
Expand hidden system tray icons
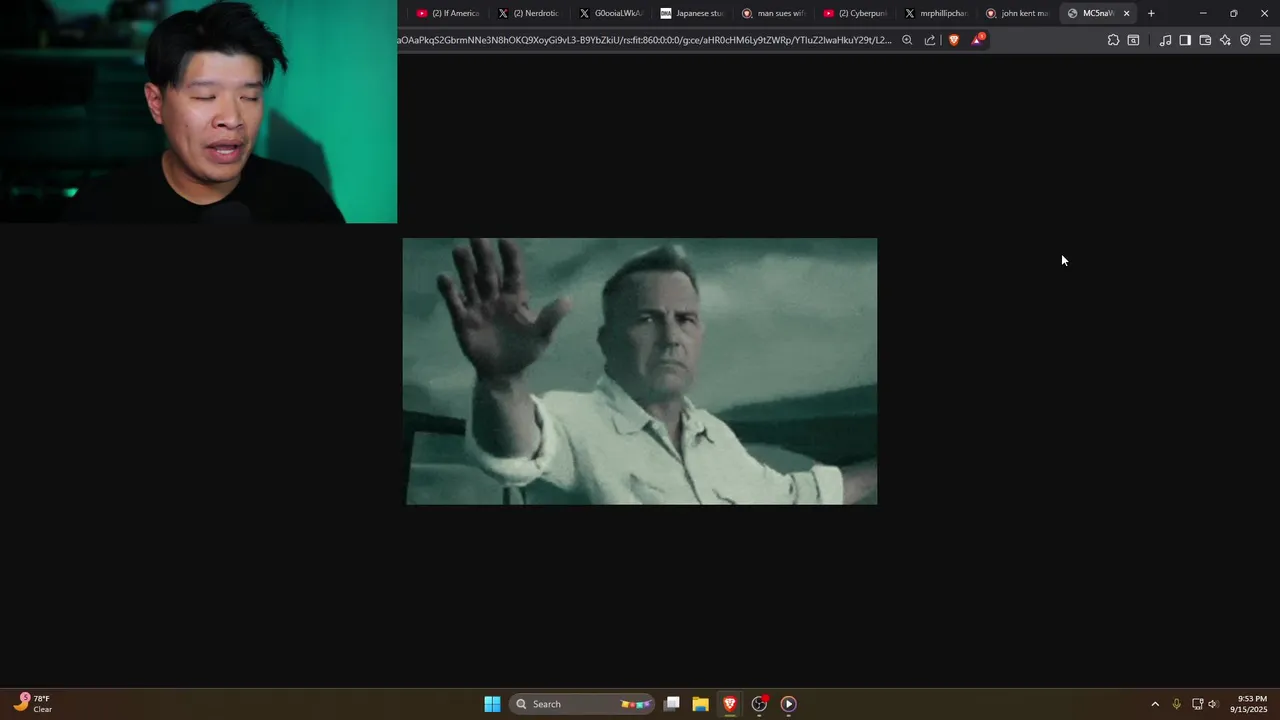tap(1155, 704)
